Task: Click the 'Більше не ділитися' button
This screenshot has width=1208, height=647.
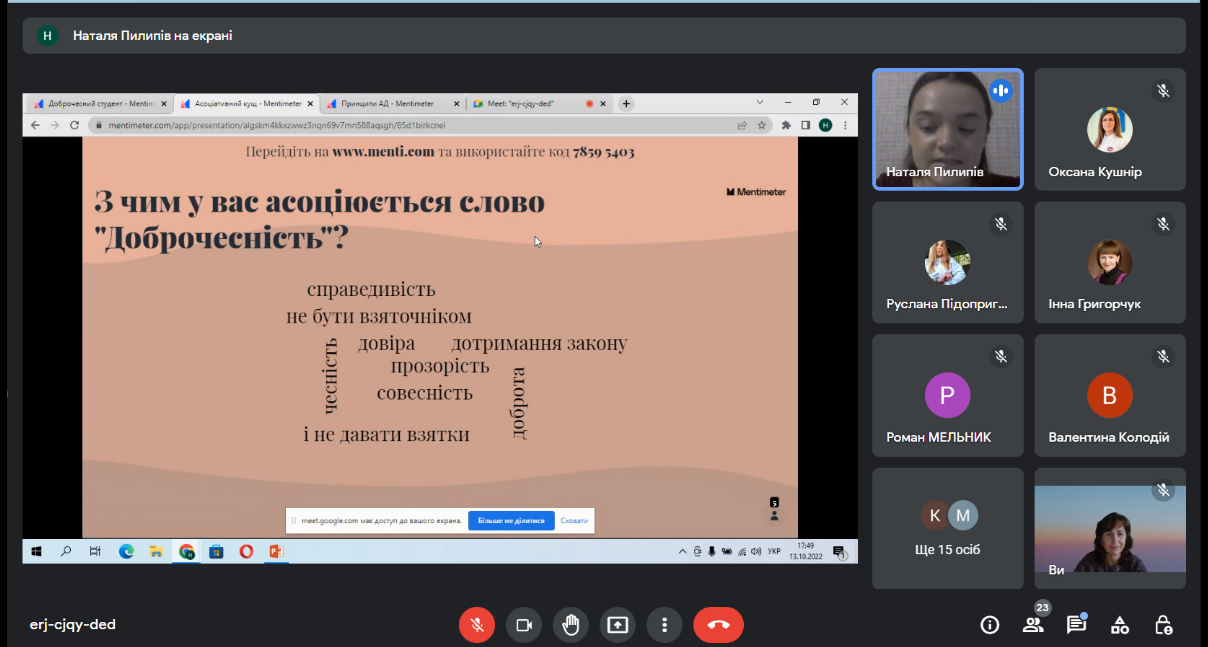Action: point(511,521)
